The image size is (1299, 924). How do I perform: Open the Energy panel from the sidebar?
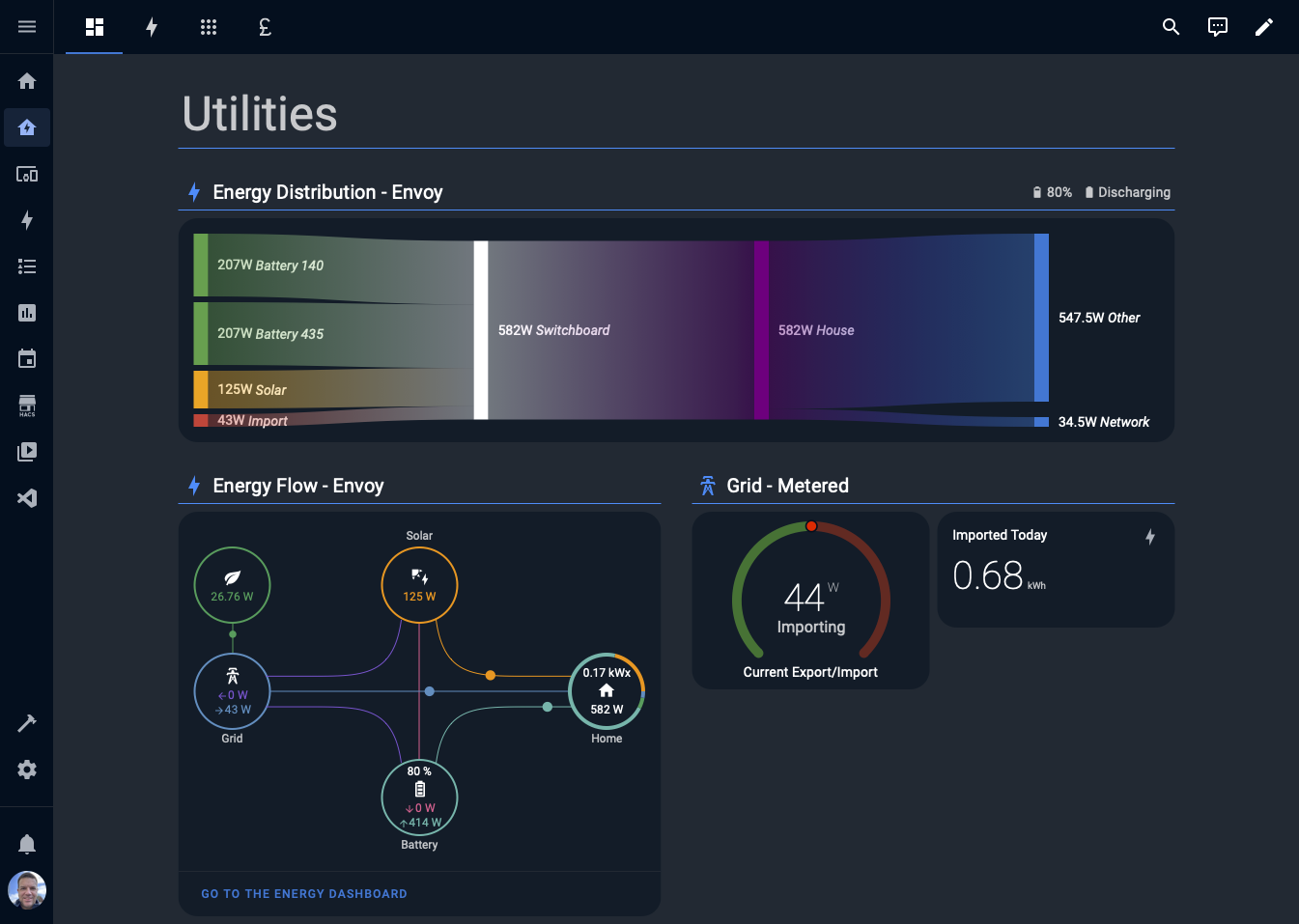click(26, 220)
